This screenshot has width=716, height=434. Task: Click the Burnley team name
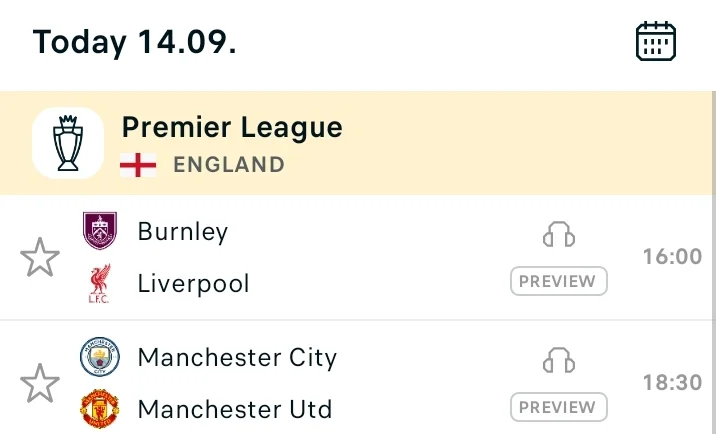[183, 232]
